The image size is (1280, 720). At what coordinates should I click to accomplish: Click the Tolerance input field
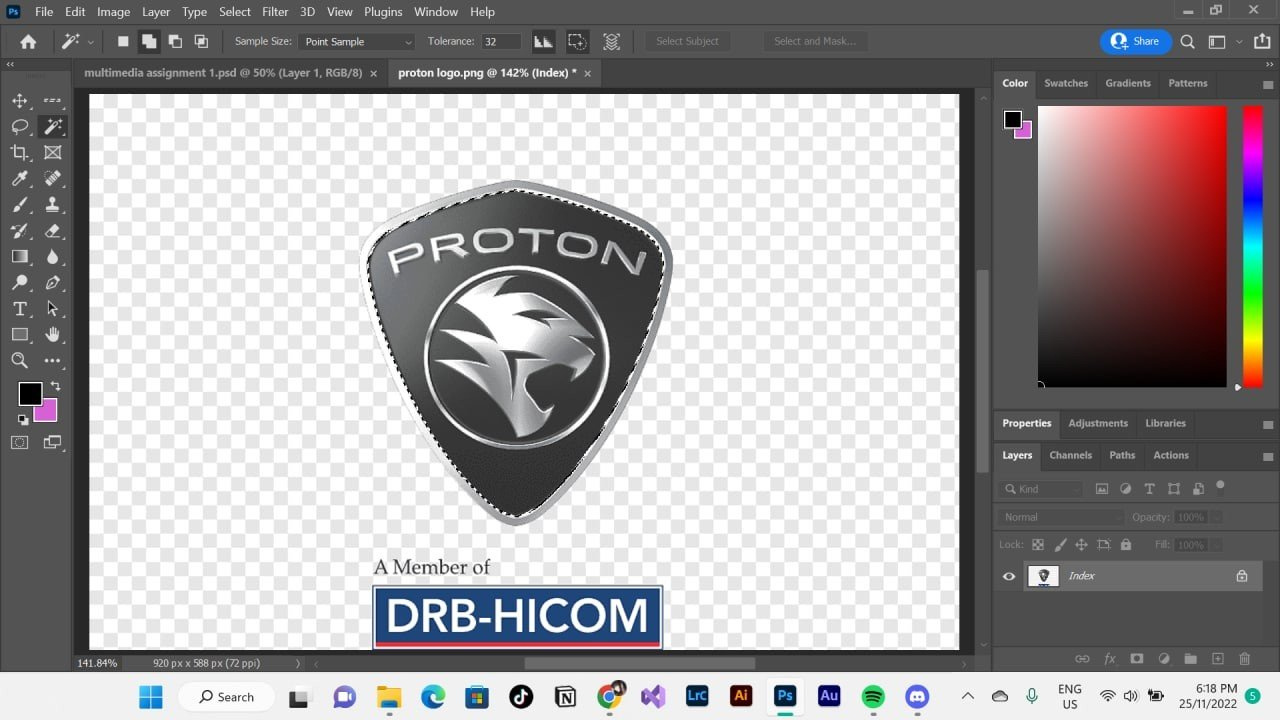coord(501,42)
